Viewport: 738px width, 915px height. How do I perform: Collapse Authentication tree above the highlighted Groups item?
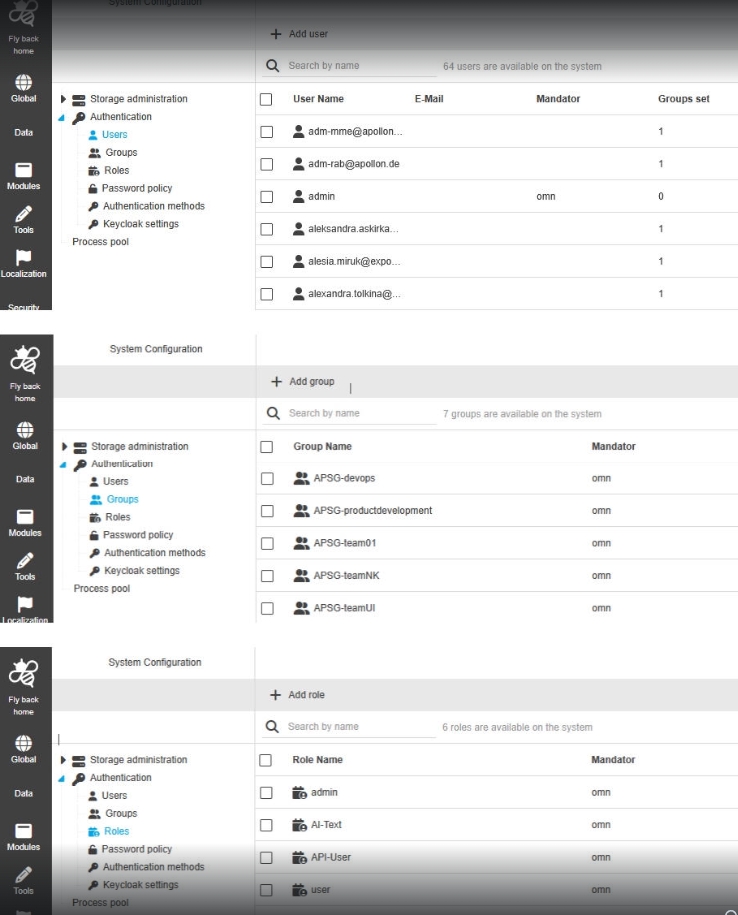point(64,464)
